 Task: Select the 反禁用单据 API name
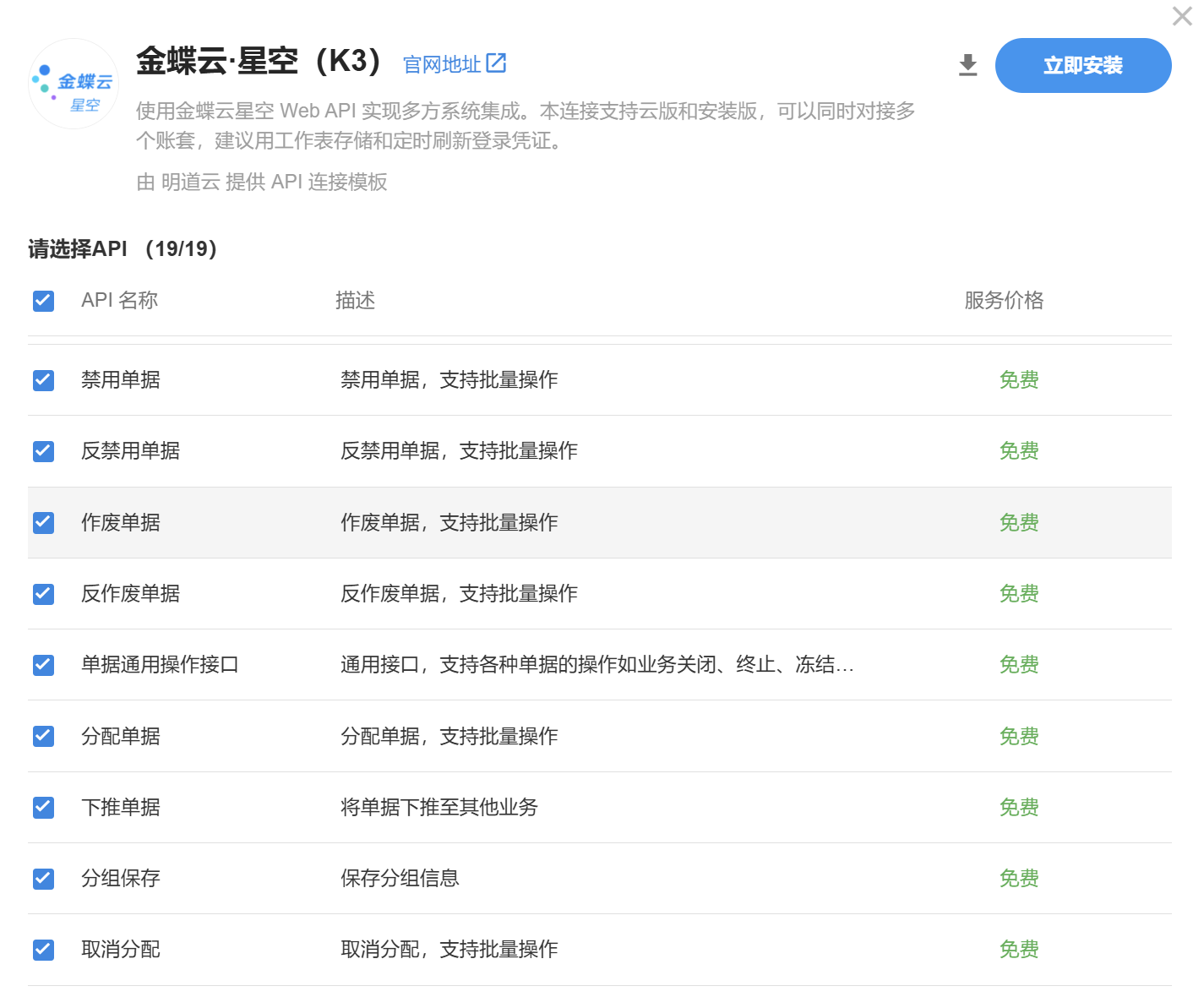pos(130,451)
